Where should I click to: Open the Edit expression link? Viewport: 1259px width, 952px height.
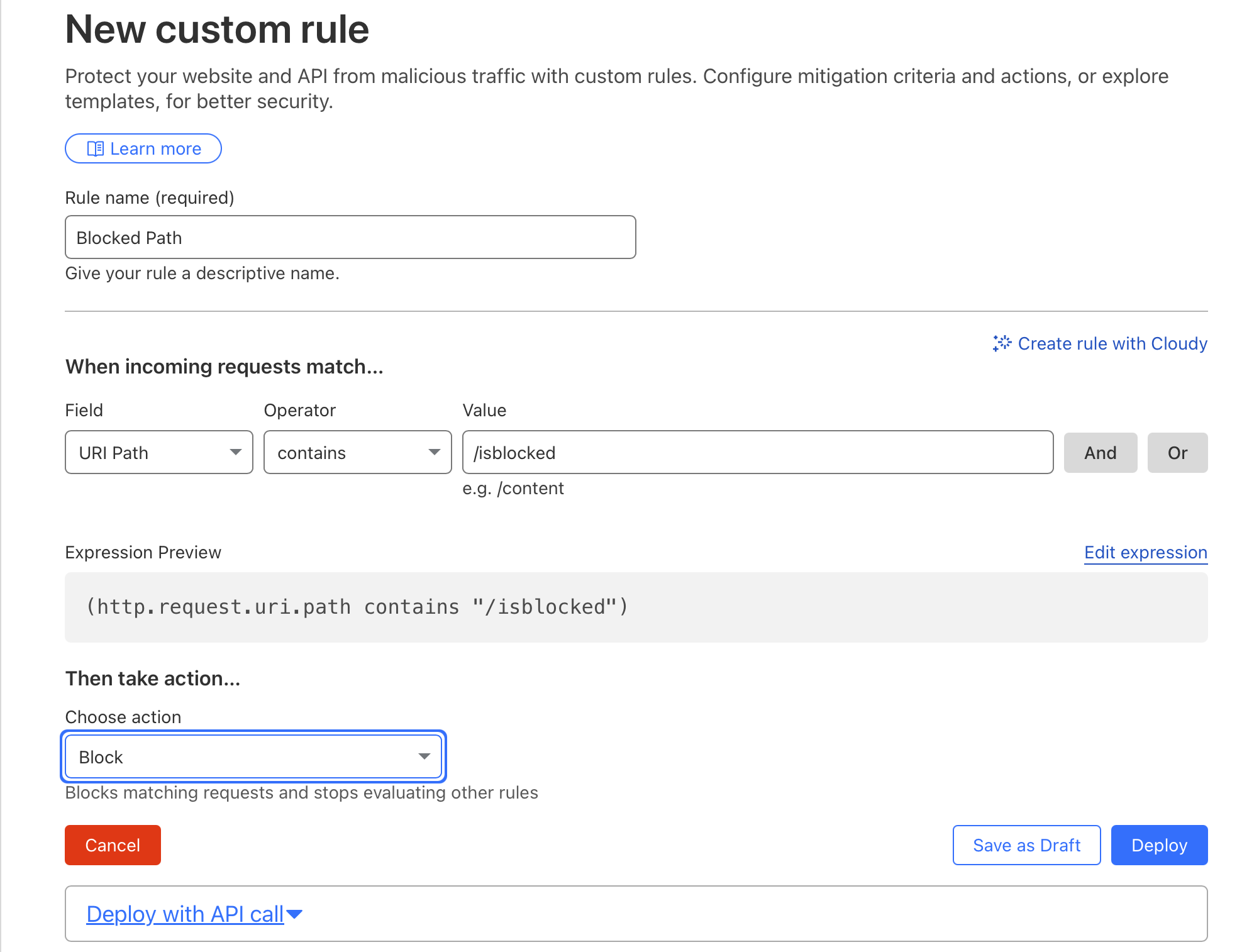[1146, 552]
